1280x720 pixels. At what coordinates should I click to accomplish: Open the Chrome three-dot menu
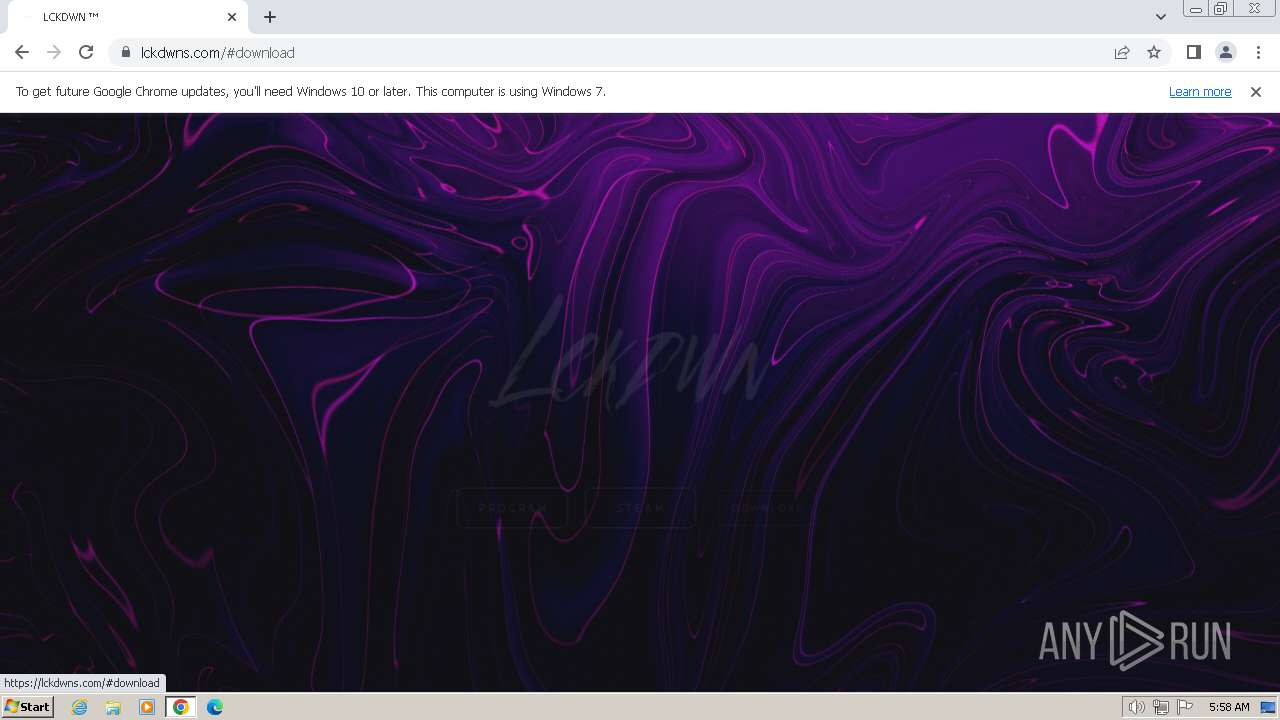pyautogui.click(x=1258, y=52)
